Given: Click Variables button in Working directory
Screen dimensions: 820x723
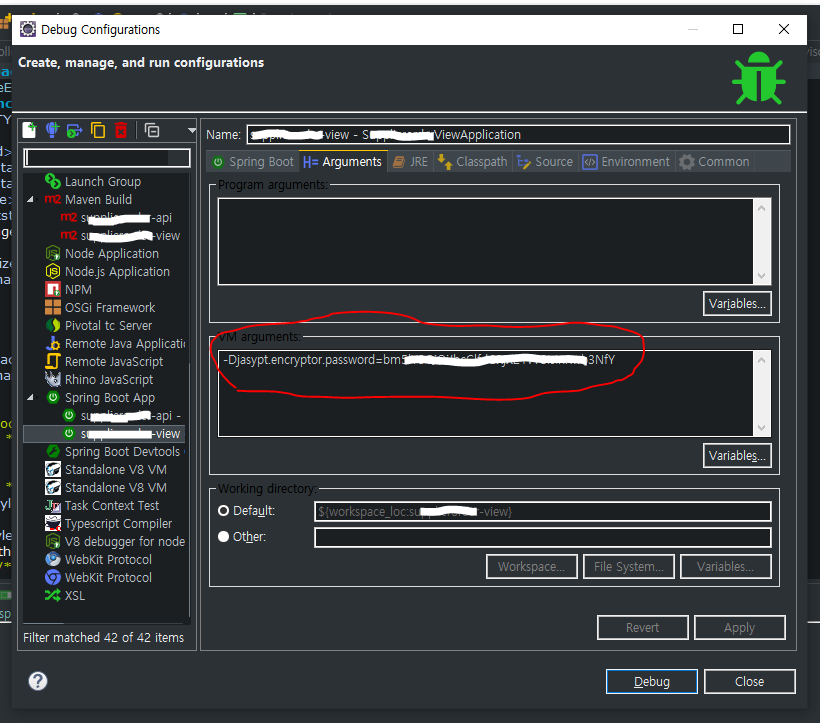Looking at the screenshot, I should (x=725, y=567).
